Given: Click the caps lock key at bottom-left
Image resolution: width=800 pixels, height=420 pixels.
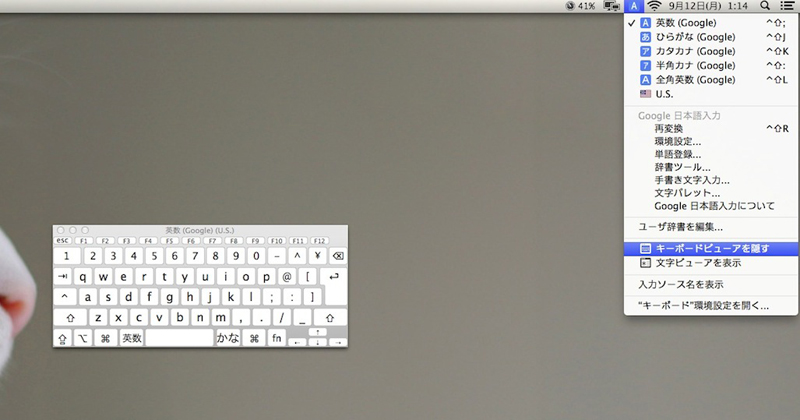Looking at the screenshot, I should click(x=62, y=338).
